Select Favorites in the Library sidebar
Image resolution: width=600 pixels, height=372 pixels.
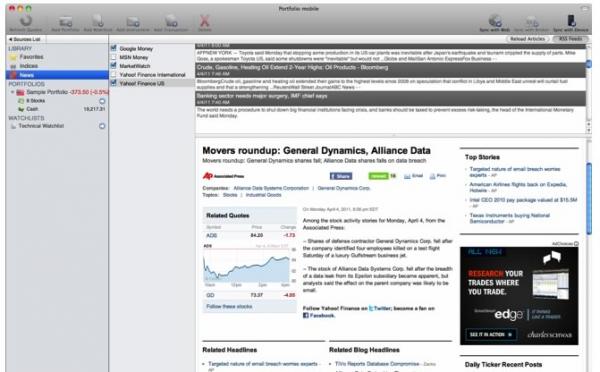click(31, 57)
